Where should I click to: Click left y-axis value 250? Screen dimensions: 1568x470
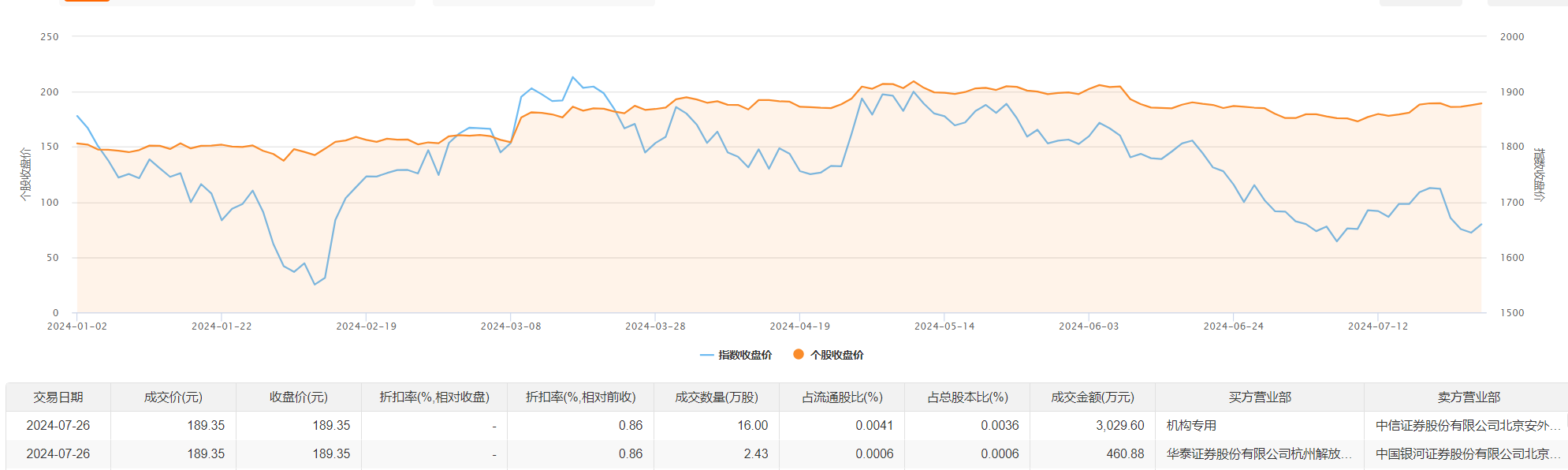click(x=50, y=37)
